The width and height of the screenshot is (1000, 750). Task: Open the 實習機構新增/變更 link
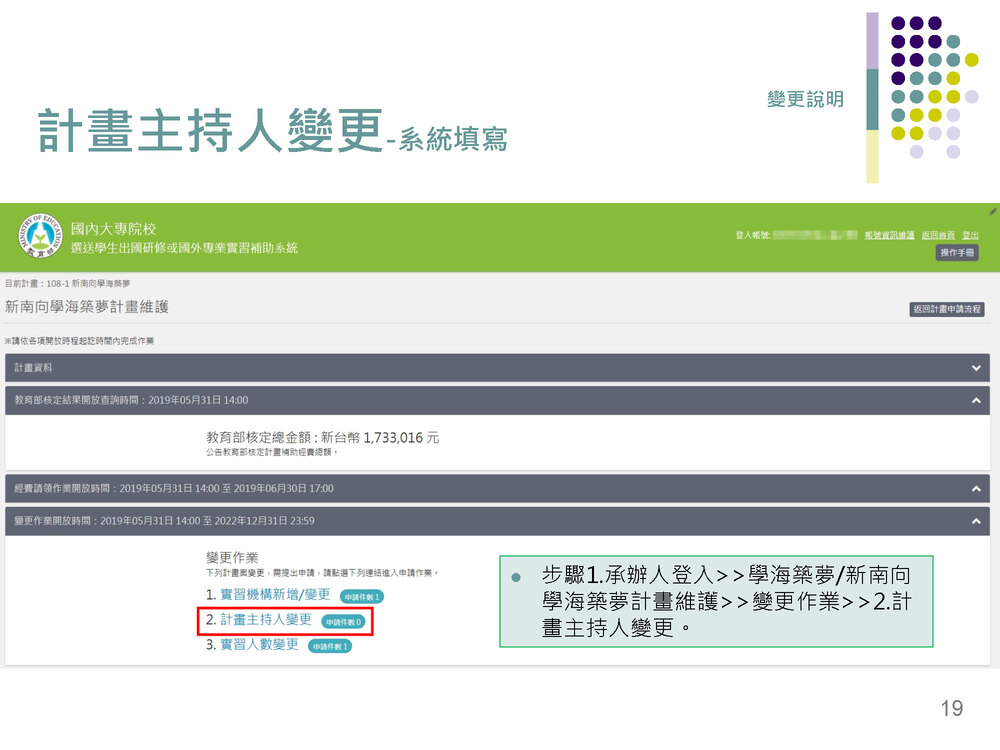tap(275, 595)
